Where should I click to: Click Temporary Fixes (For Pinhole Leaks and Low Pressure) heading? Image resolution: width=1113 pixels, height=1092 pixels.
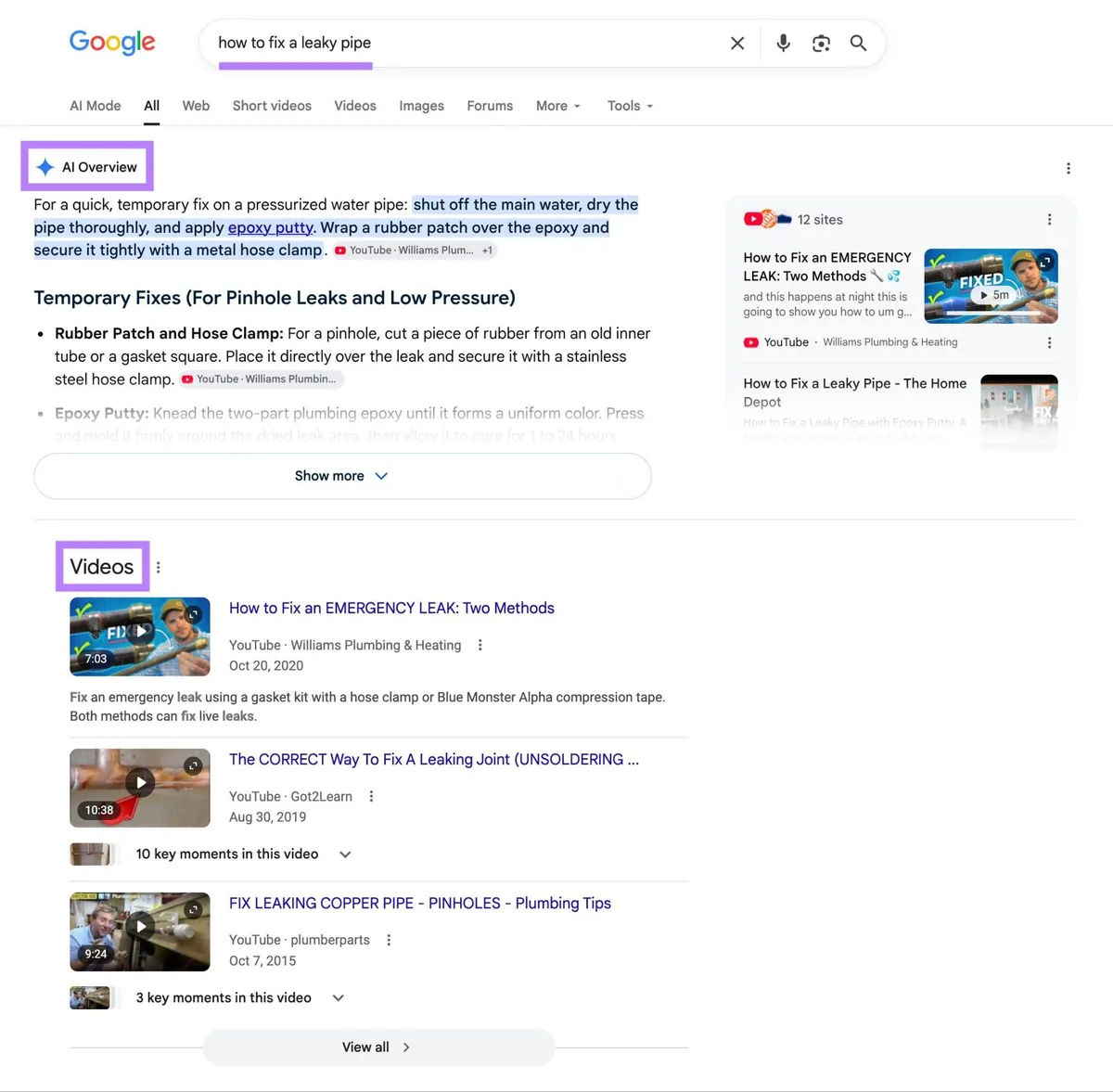coord(275,298)
